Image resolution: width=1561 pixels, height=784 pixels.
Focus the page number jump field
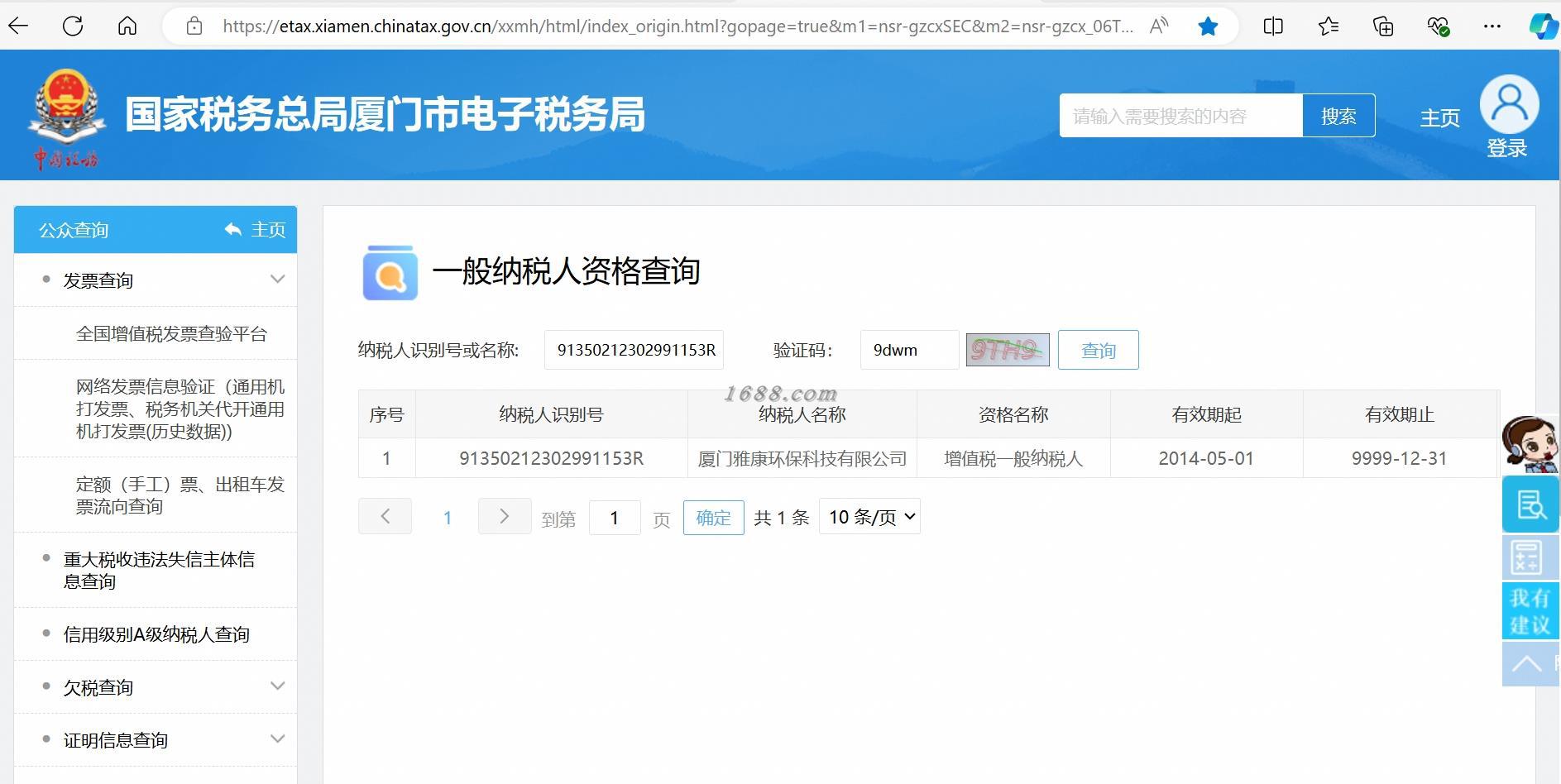tap(615, 518)
